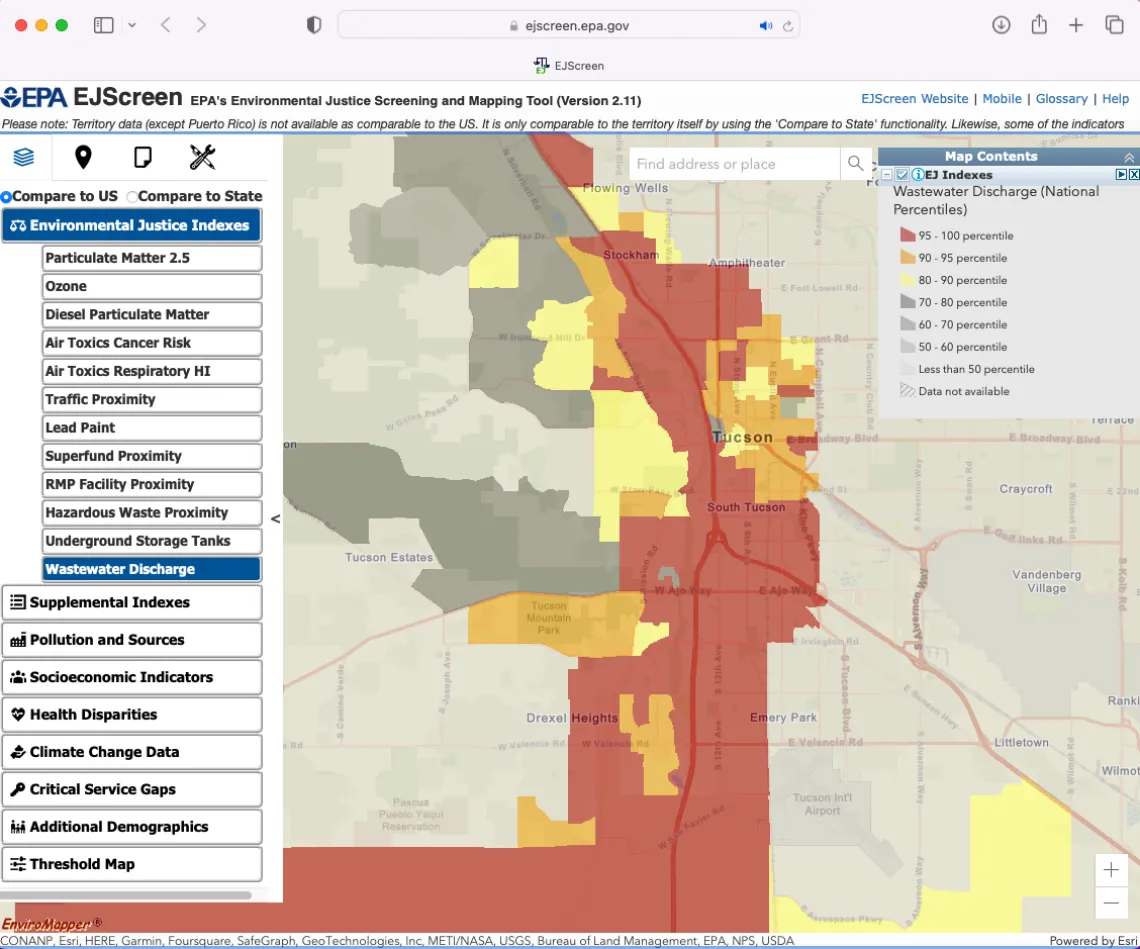Open the Places location pin tab
The width and height of the screenshot is (1140, 949).
click(84, 157)
